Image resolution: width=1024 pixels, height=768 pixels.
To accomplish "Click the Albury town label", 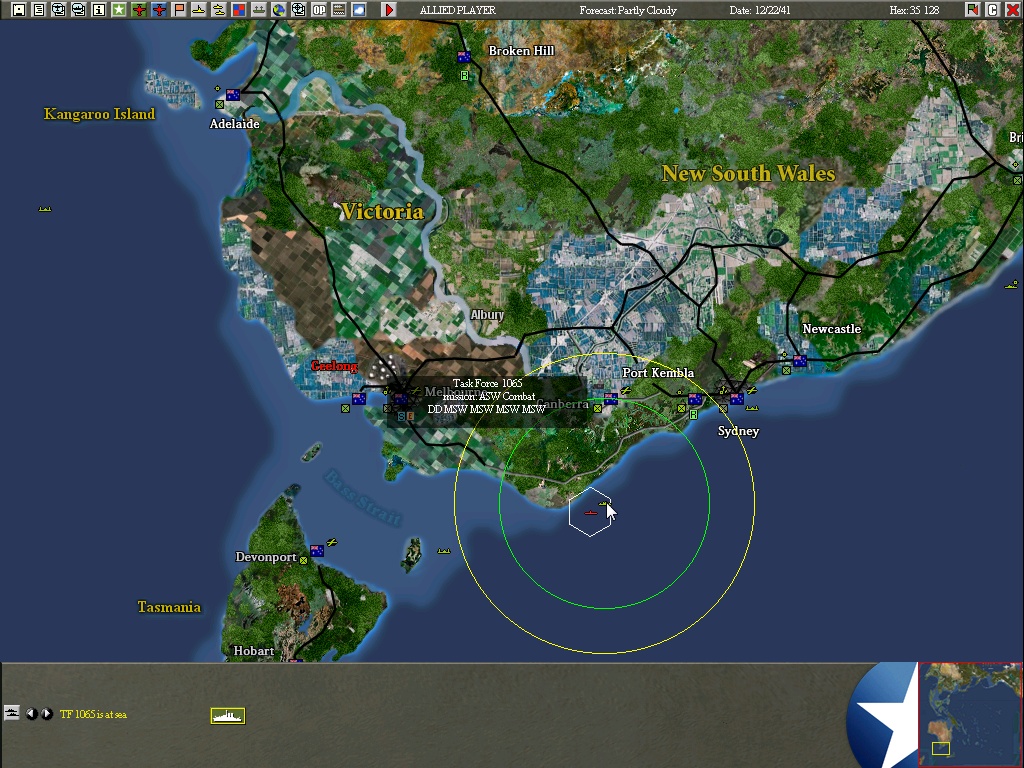I will [487, 315].
